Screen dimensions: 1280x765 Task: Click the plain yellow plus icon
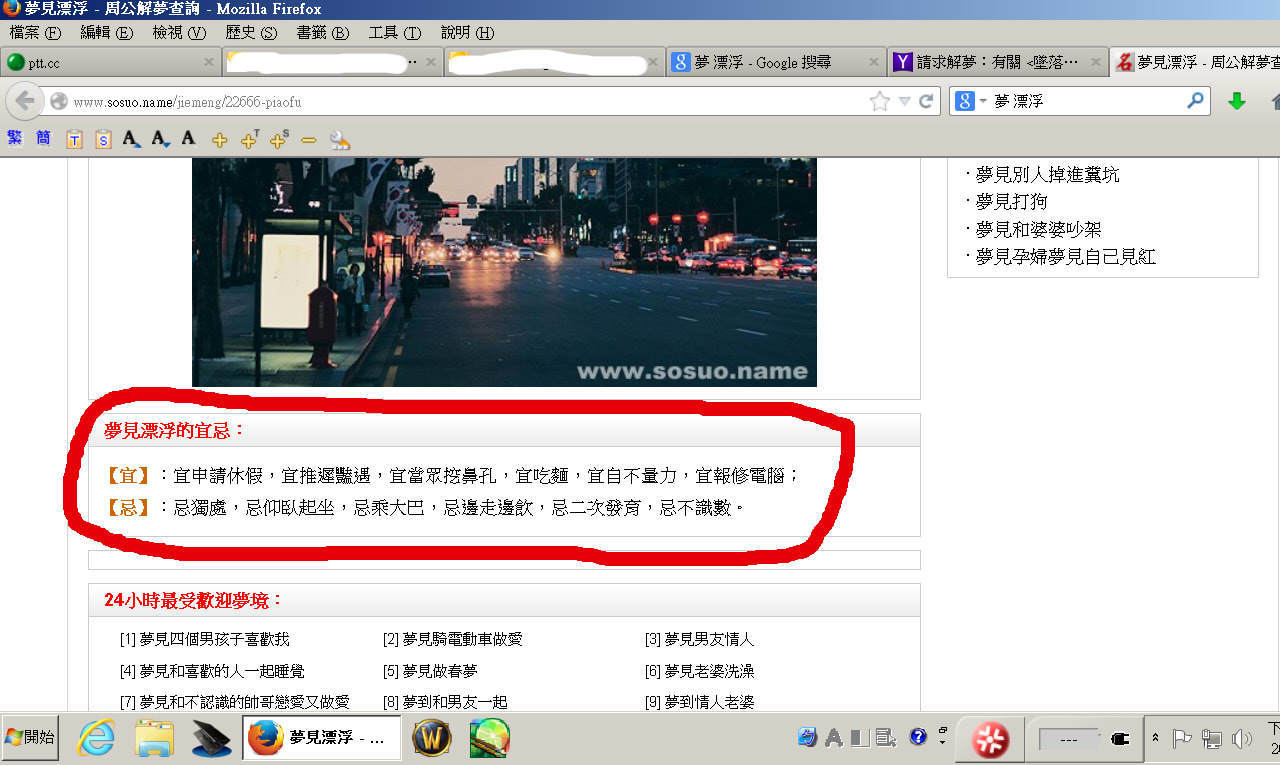tap(219, 141)
